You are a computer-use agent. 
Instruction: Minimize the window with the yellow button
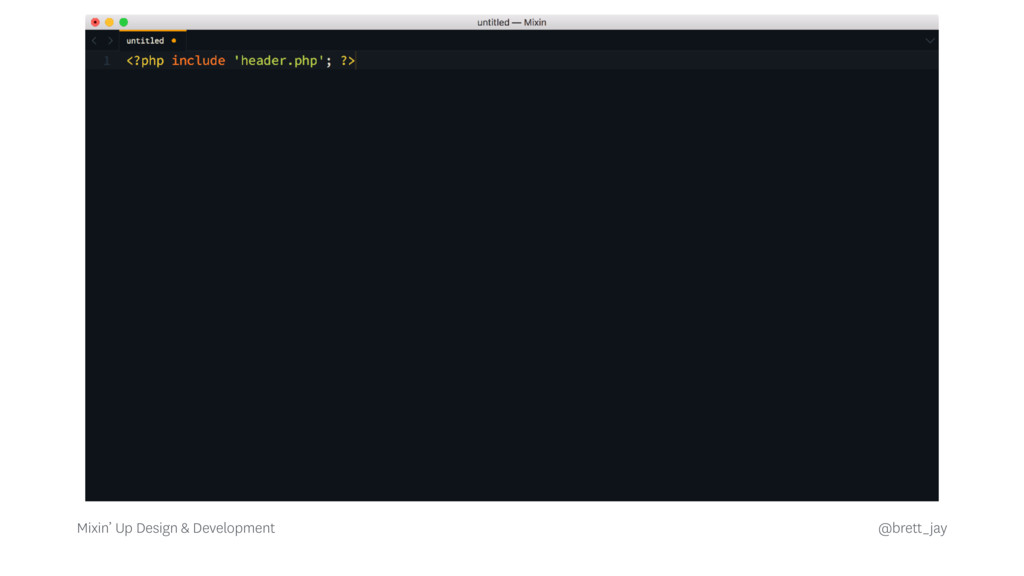pos(109,22)
